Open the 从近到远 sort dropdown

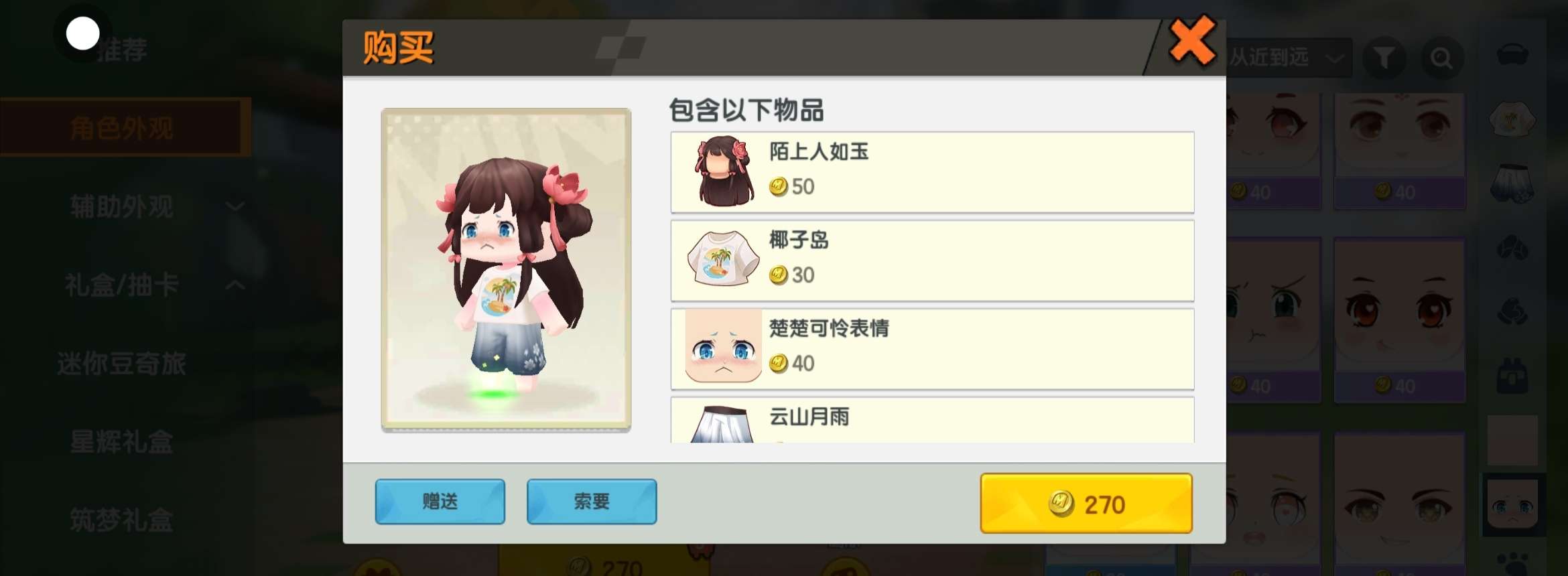(x=1288, y=58)
